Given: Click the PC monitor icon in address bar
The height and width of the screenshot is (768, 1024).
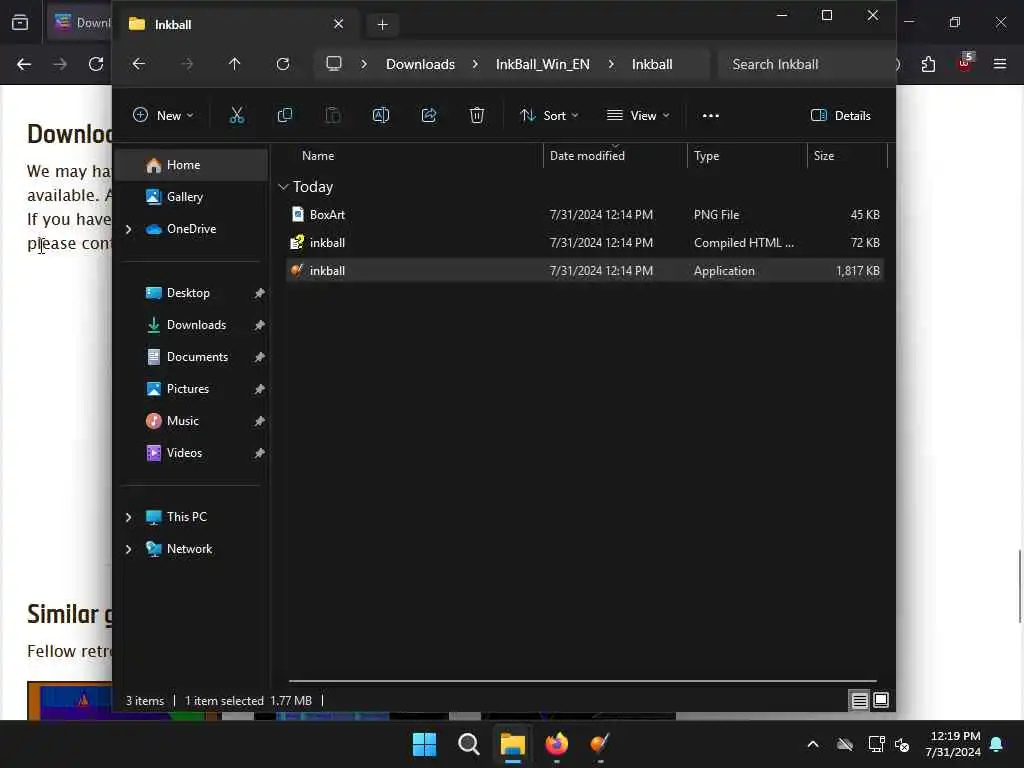Looking at the screenshot, I should click(334, 63).
